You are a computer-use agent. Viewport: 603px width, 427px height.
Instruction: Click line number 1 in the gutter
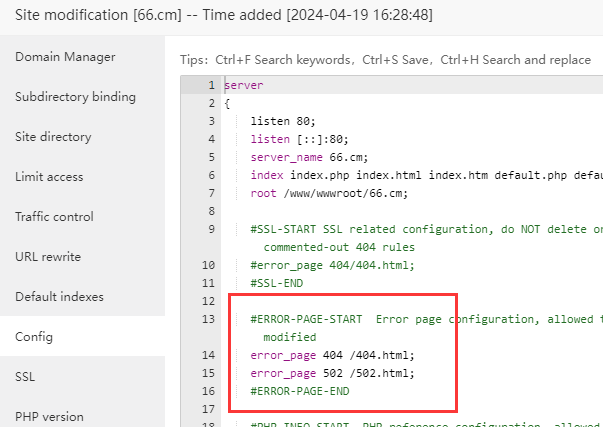[x=212, y=85]
